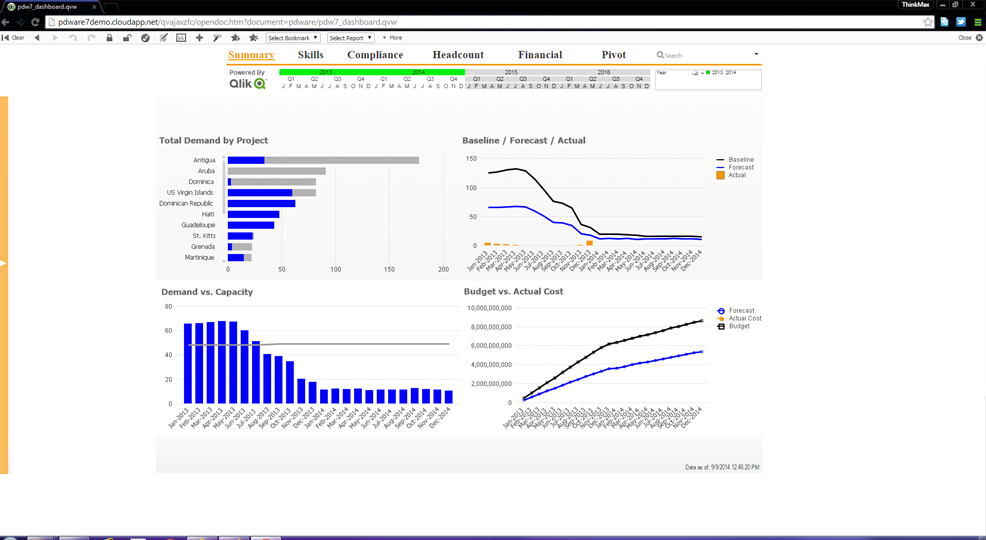The height and width of the screenshot is (540, 986).
Task: Click the Haiti project label
Action: [208, 214]
